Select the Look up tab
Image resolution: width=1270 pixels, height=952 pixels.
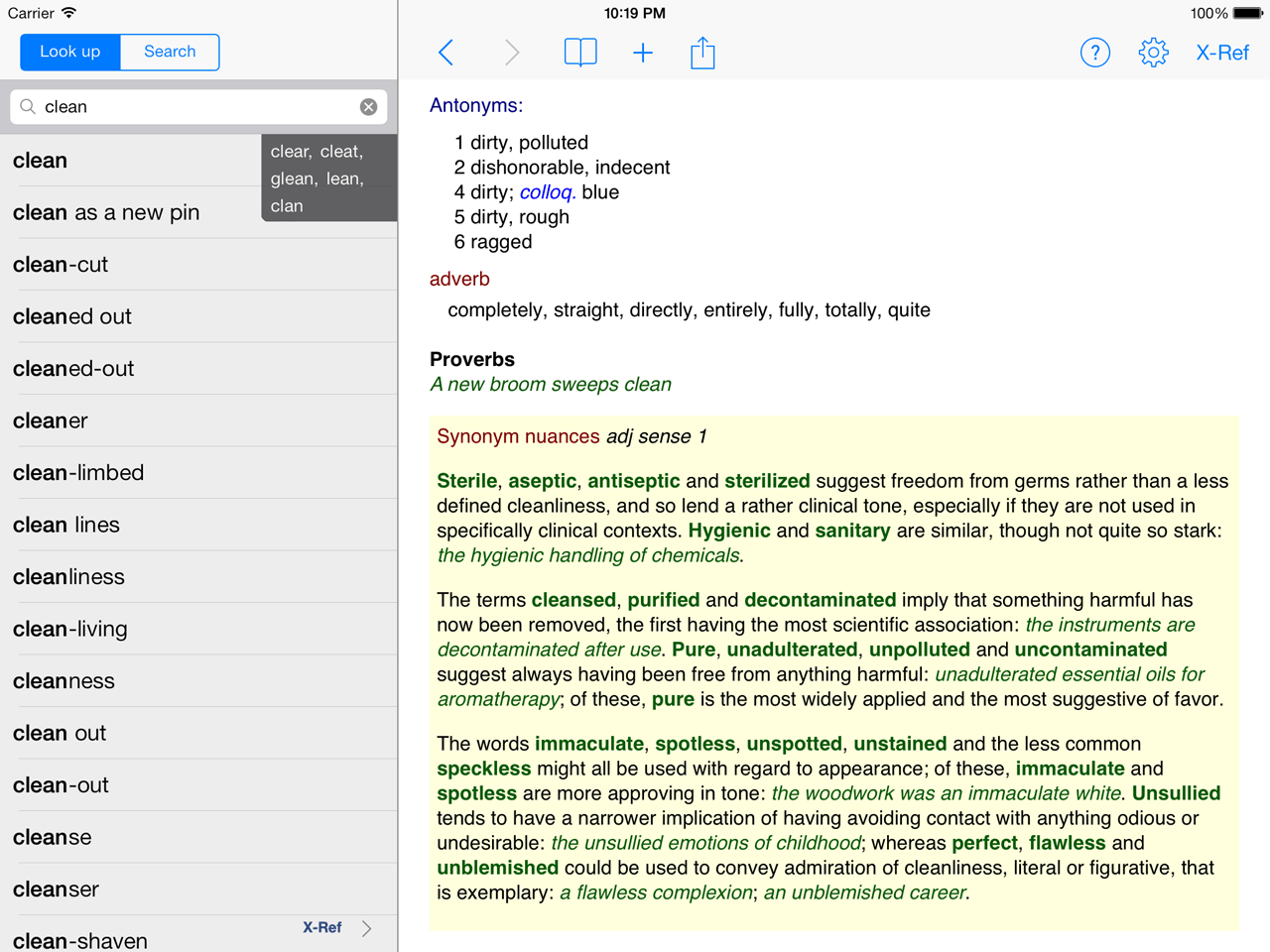70,52
